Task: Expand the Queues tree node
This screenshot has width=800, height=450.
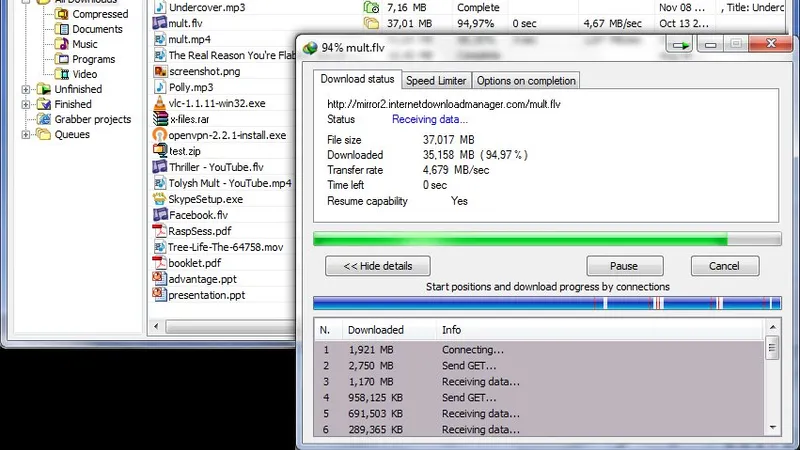Action: click(26, 135)
